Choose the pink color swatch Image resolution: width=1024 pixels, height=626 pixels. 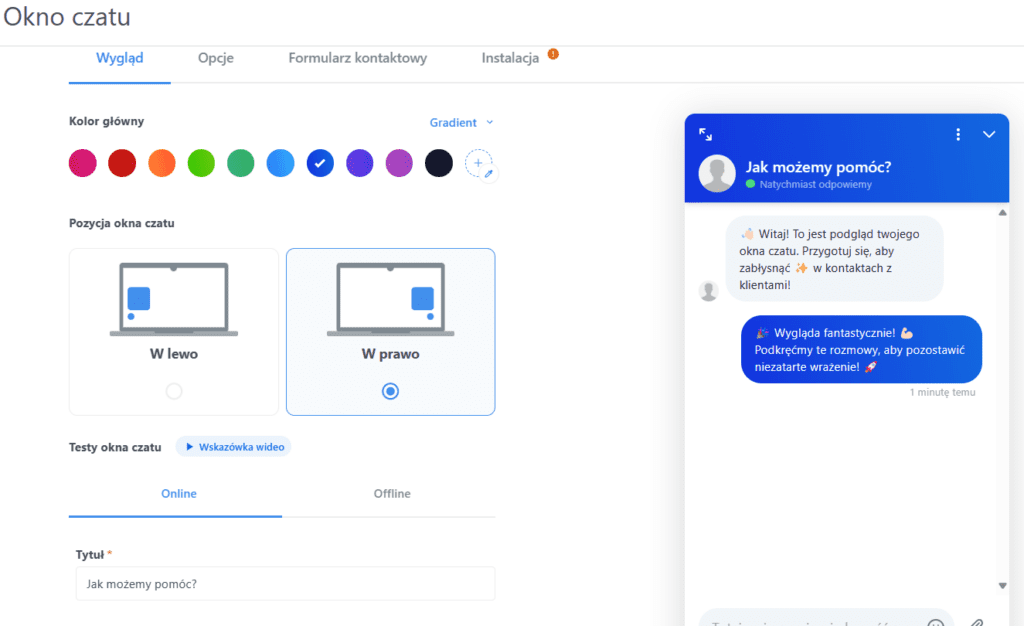[82, 163]
